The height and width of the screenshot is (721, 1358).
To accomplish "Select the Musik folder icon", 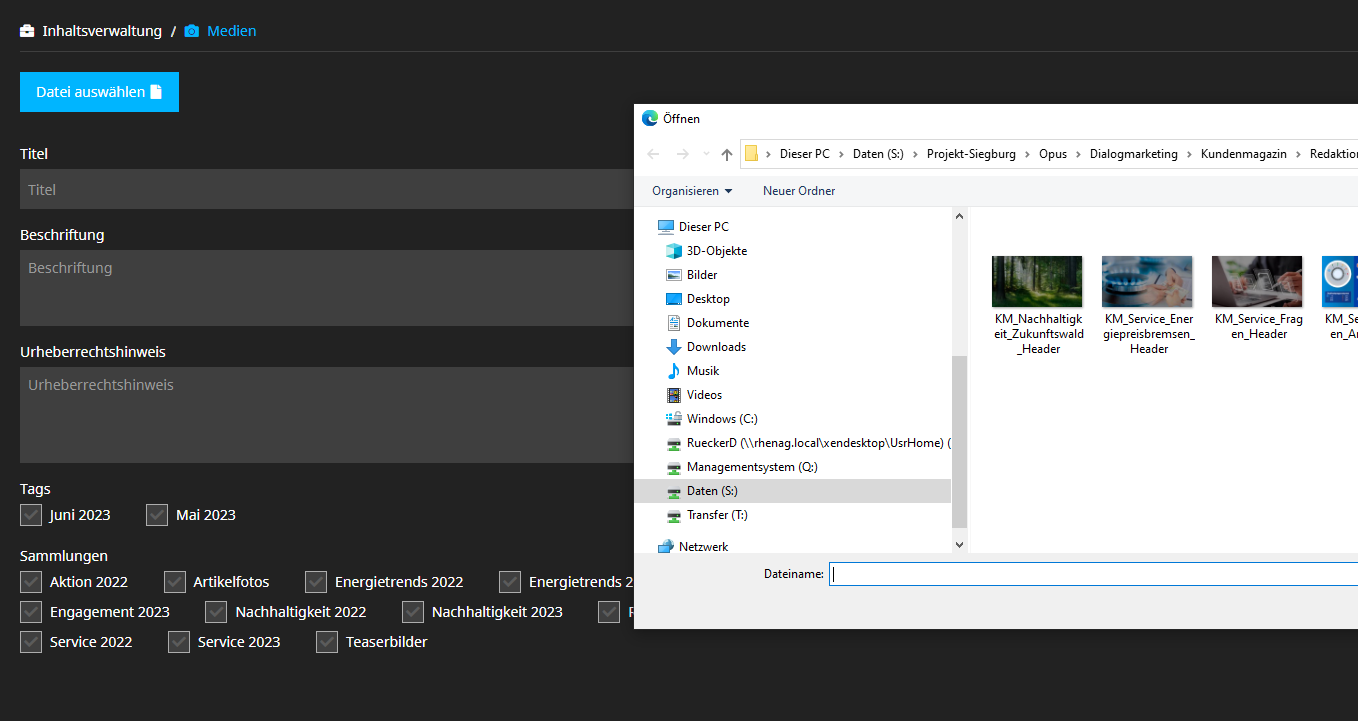I will [x=674, y=371].
